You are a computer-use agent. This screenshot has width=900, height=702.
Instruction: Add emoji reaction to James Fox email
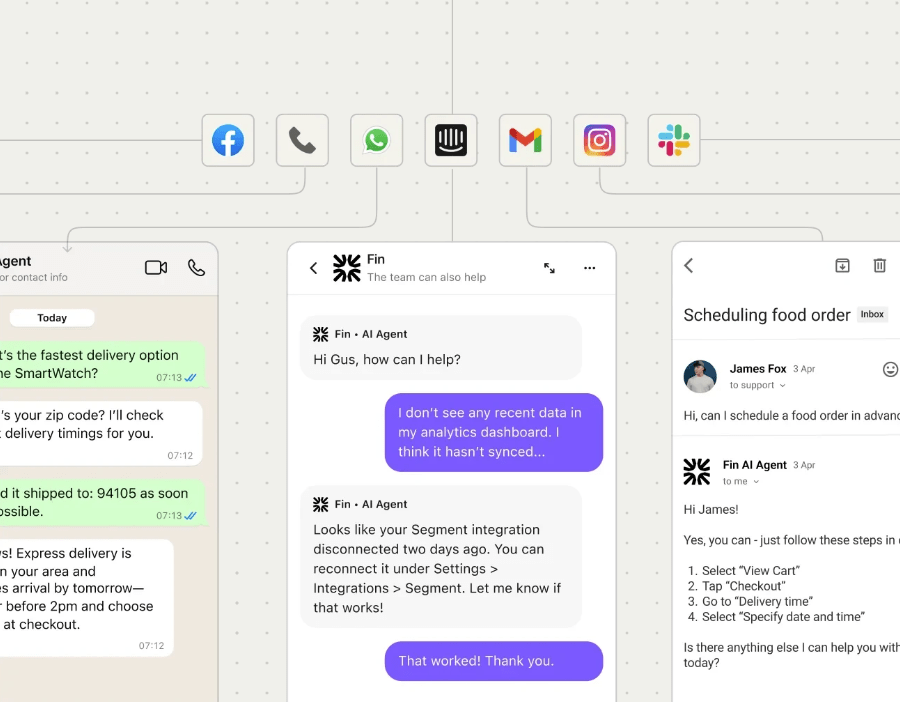point(890,369)
